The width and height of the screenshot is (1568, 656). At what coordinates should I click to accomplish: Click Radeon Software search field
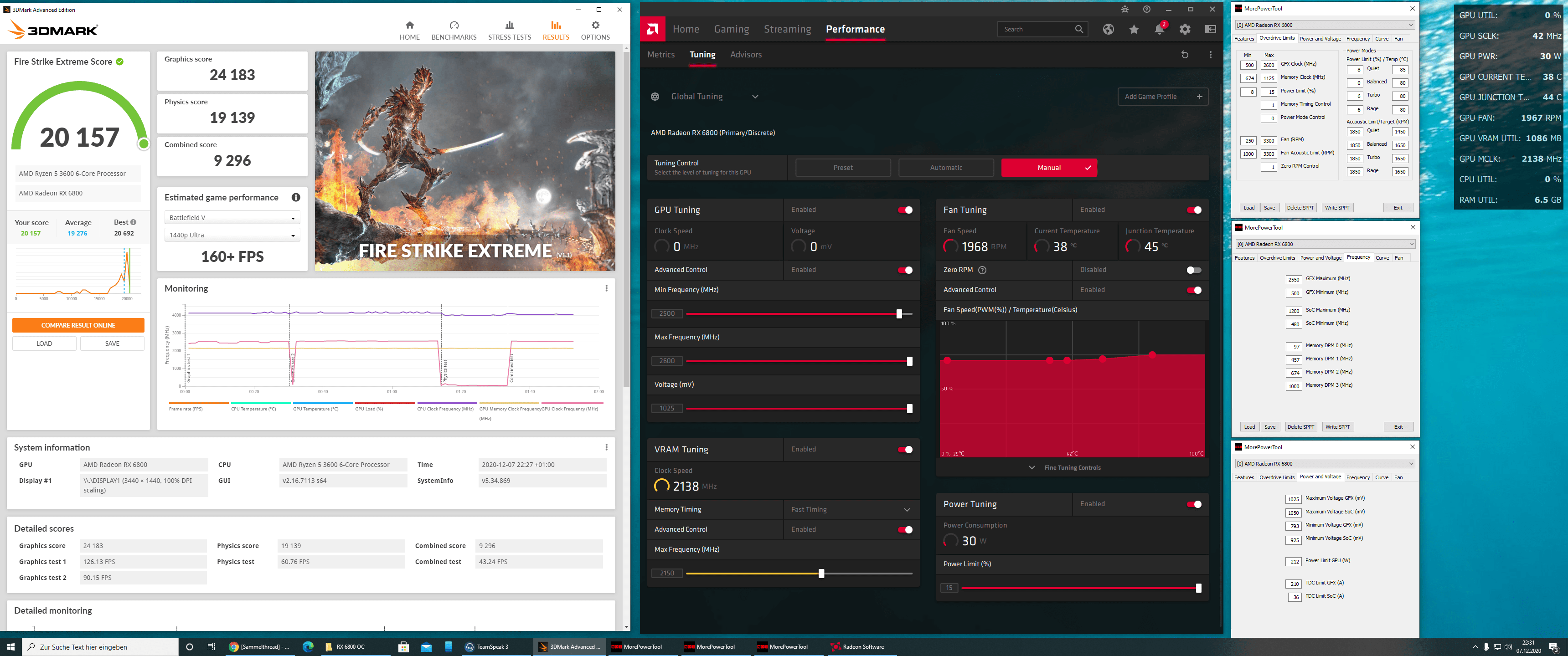pyautogui.click(x=1042, y=29)
